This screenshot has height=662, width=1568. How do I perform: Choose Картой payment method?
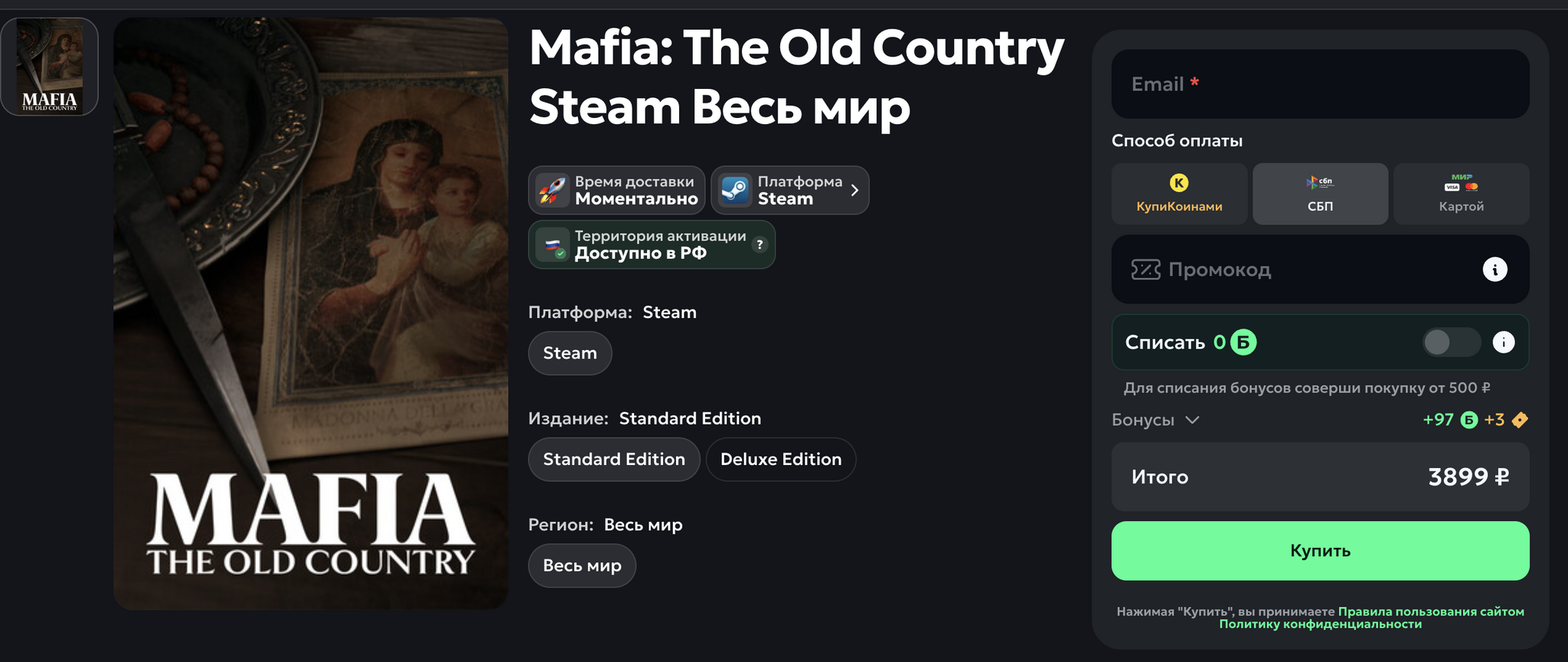[1461, 194]
